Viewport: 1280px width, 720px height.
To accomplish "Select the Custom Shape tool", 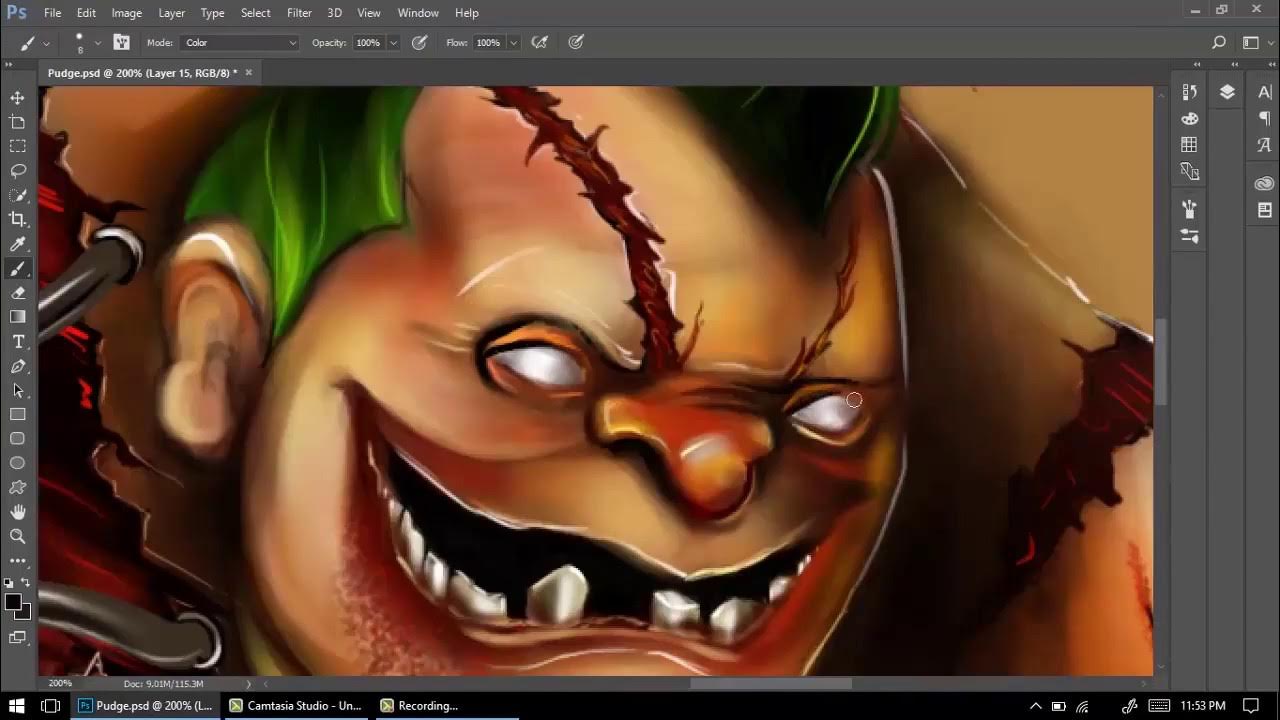I will click(x=17, y=487).
